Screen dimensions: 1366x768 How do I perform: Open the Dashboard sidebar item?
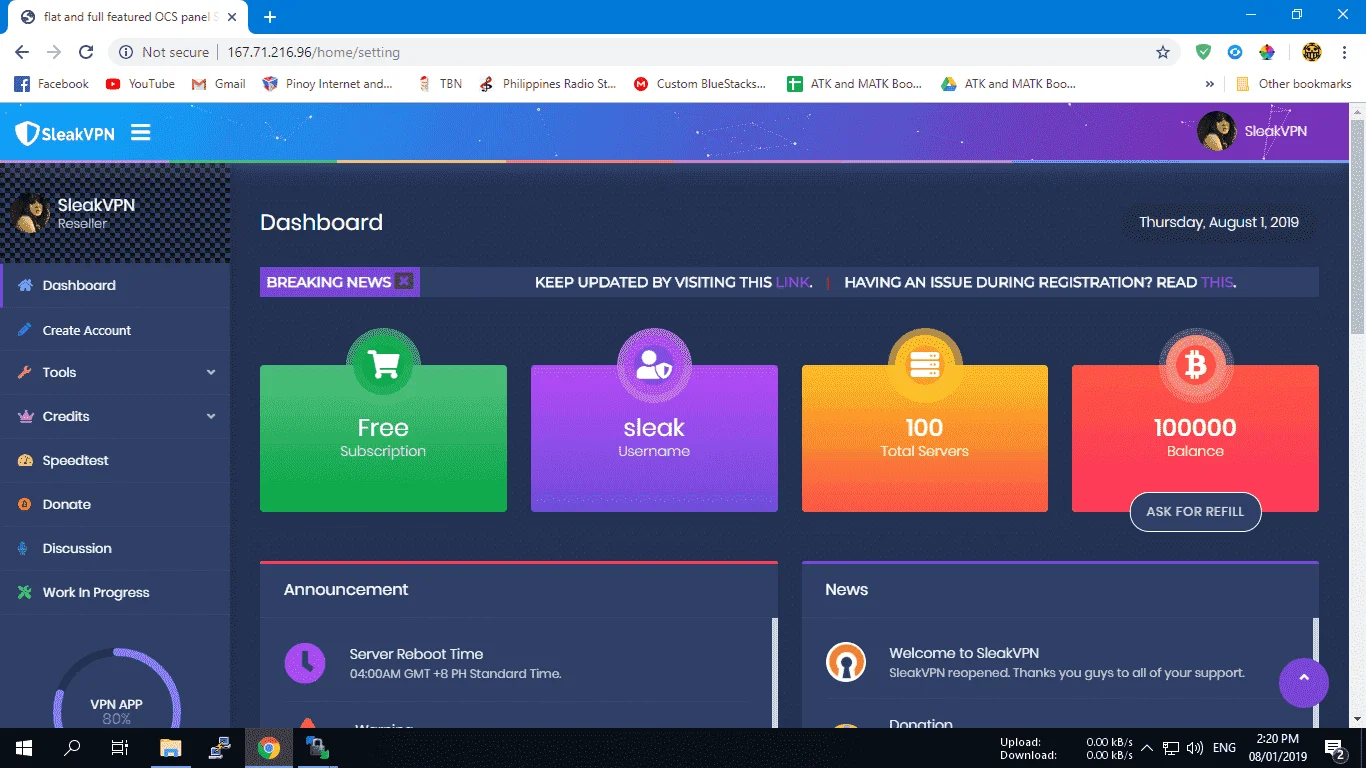click(116, 285)
